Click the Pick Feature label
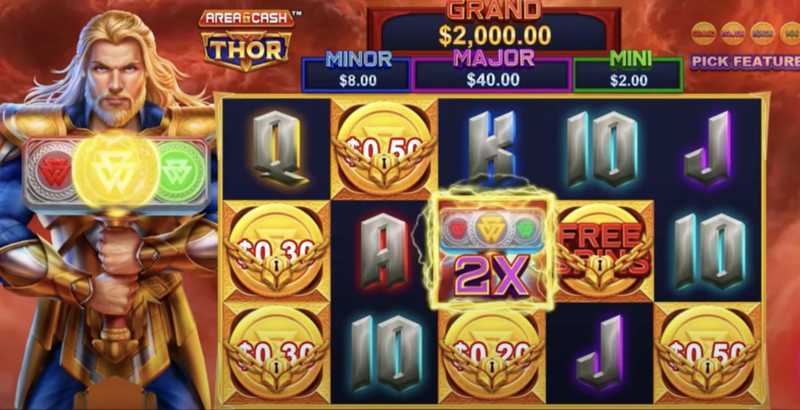 (x=745, y=62)
